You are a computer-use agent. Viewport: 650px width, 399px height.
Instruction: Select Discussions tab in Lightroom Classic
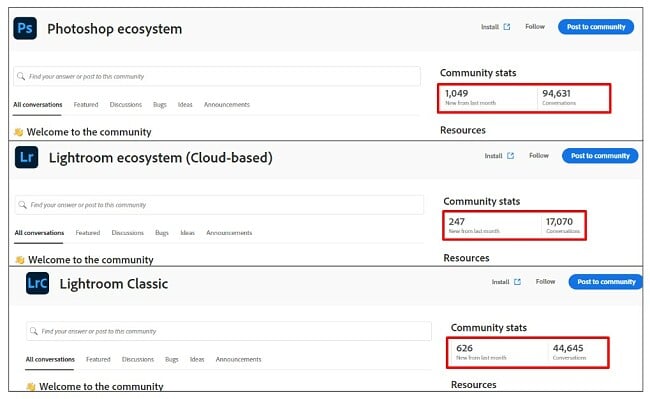pos(138,359)
